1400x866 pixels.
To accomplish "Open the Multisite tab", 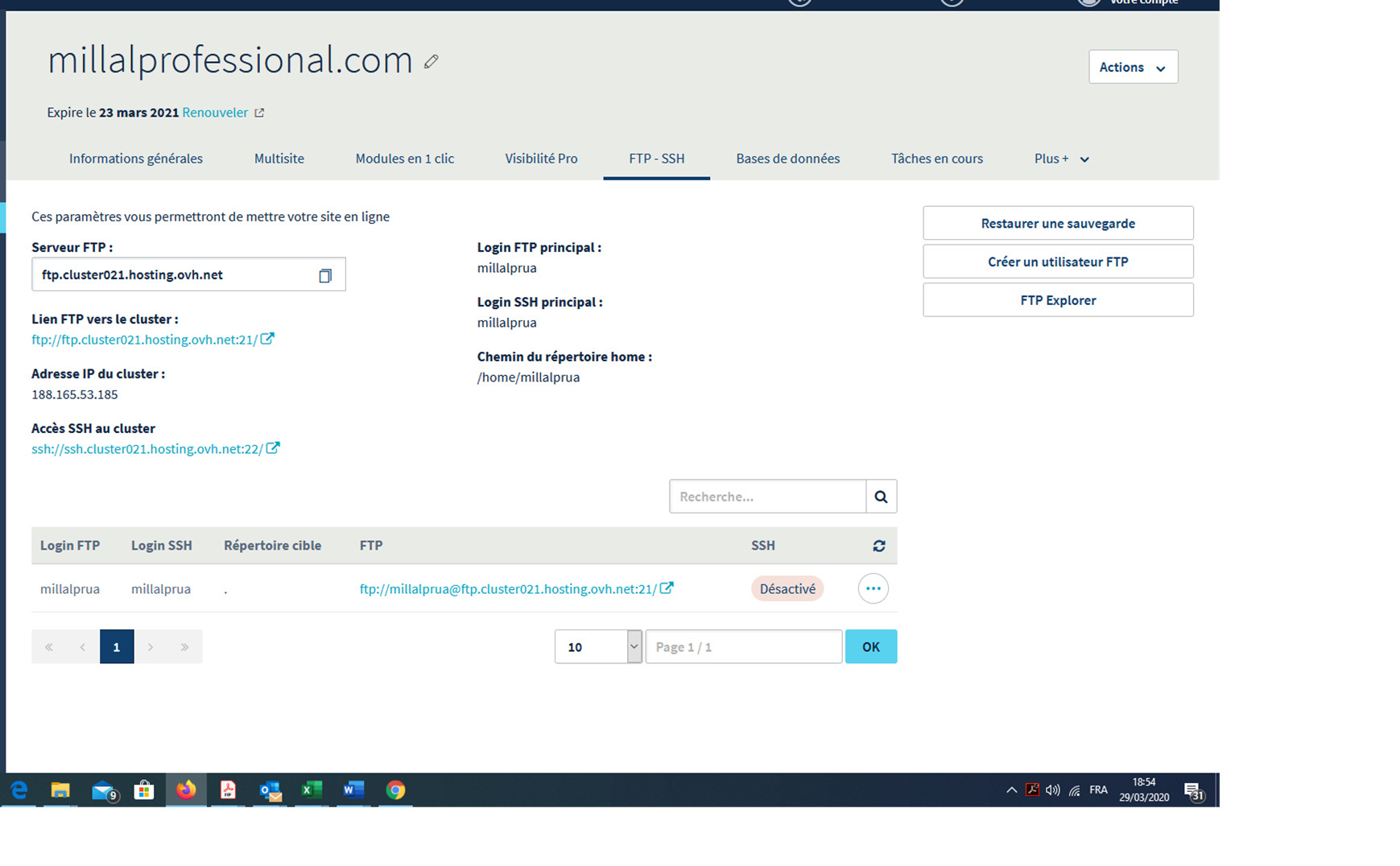I will tap(279, 159).
